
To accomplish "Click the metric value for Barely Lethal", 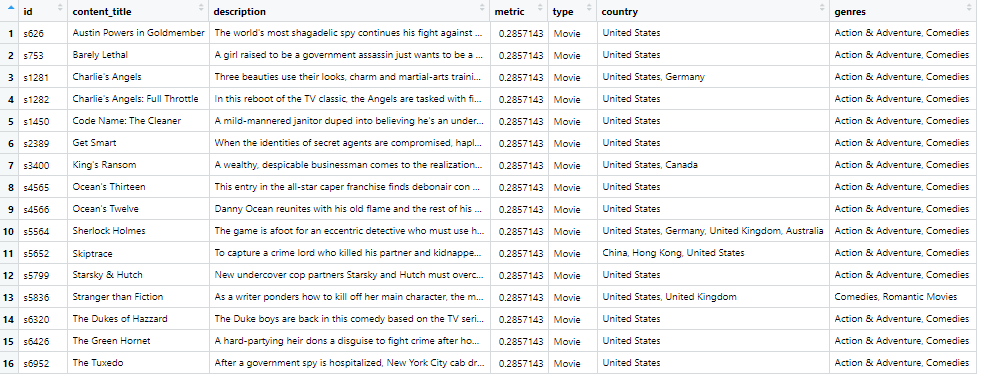I will pyautogui.click(x=520, y=55).
